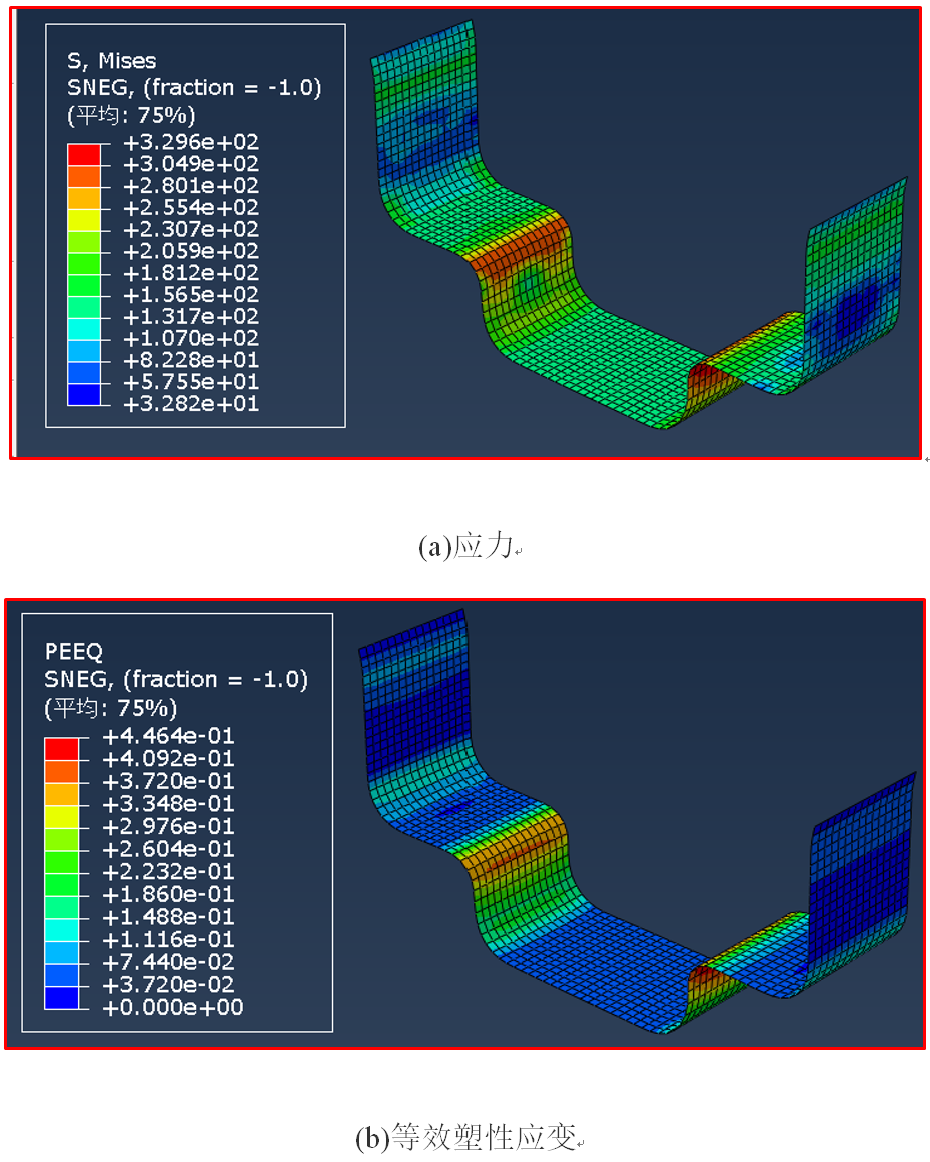The height and width of the screenshot is (1162, 930).
Task: Click the dark blue swatch in Mises legend
Action: pyautogui.click(x=84, y=393)
